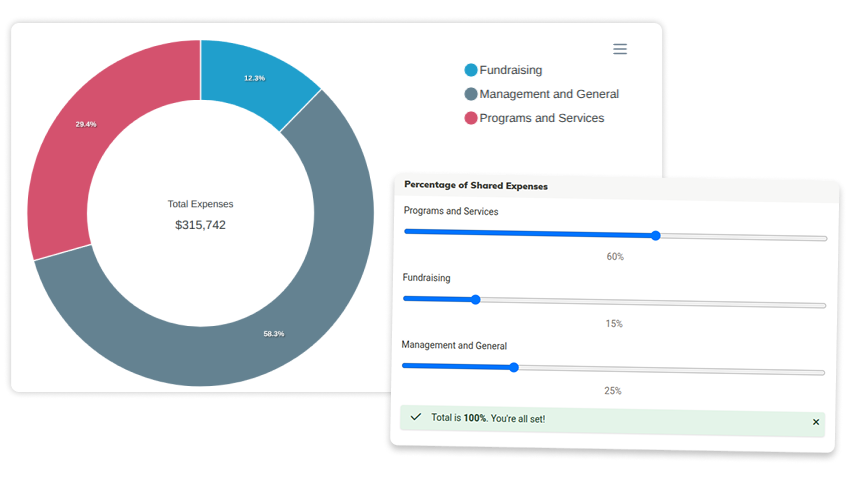Toggle Management and General legend entry
Viewport: 850px width, 482px height.
(x=542, y=94)
